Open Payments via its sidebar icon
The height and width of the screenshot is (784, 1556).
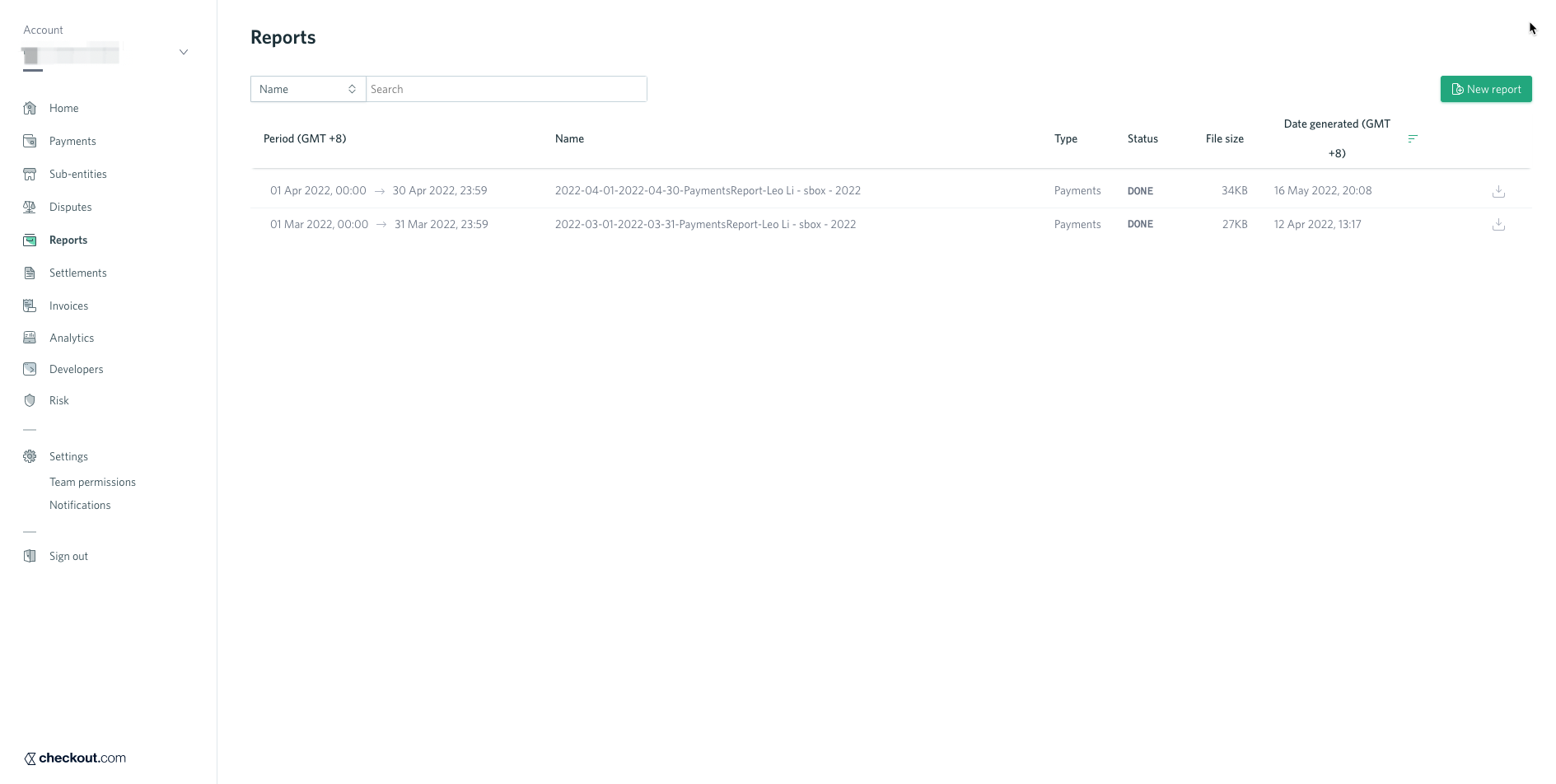pos(30,141)
